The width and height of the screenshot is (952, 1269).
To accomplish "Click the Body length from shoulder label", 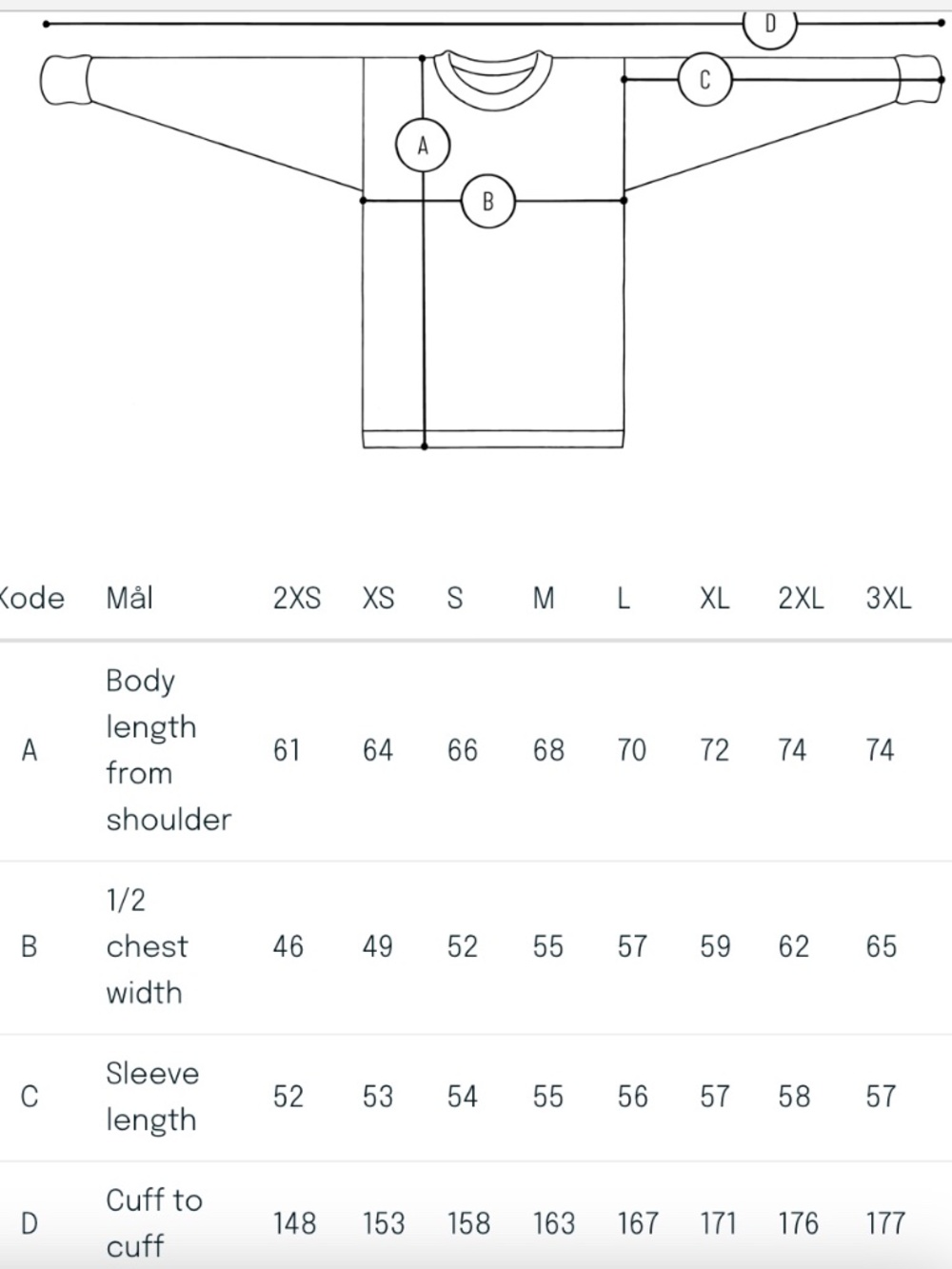I will (169, 750).
